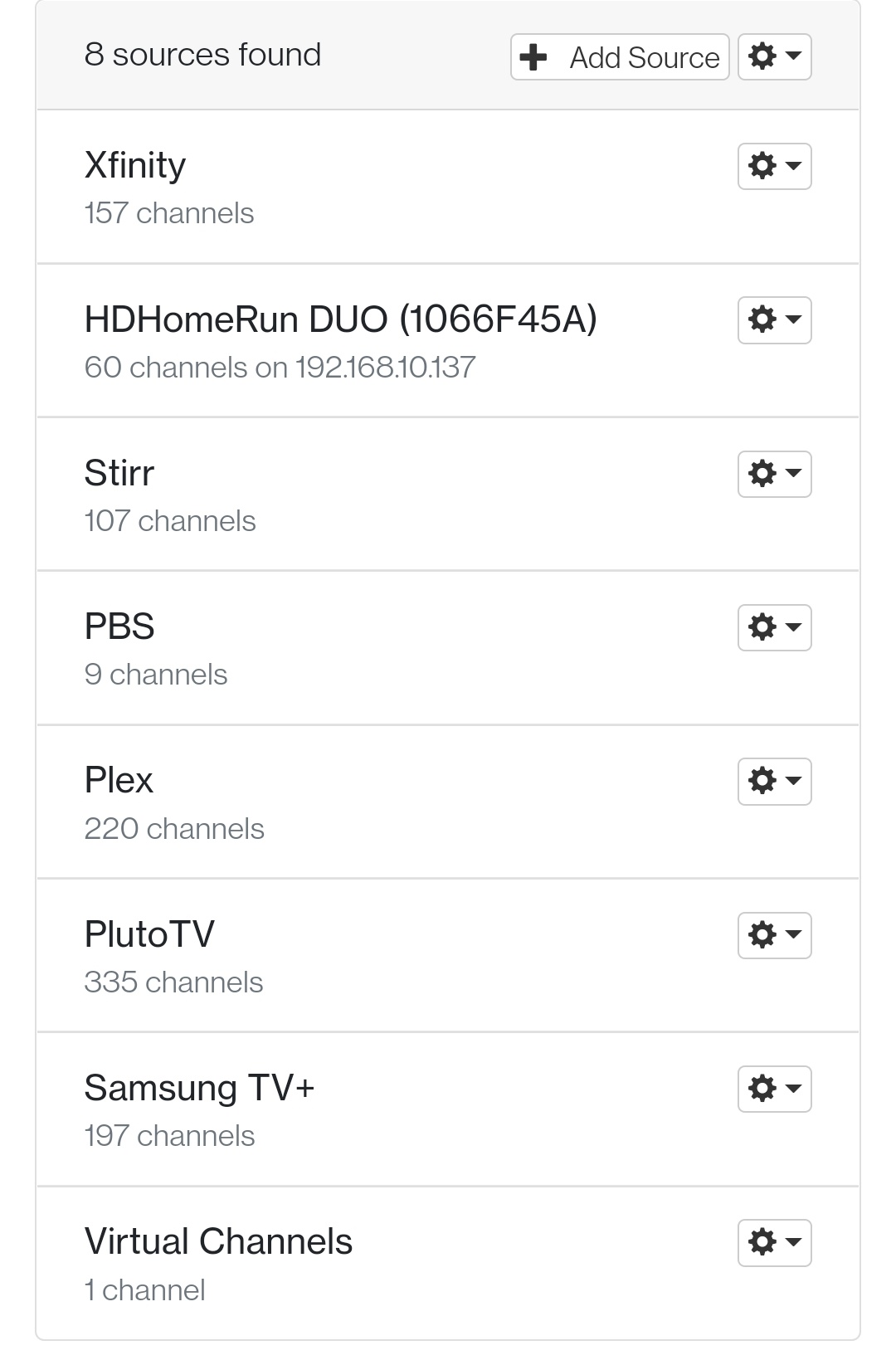The image size is (896, 1360).
Task: Open the PBS source gear dropdown
Action: 774,627
